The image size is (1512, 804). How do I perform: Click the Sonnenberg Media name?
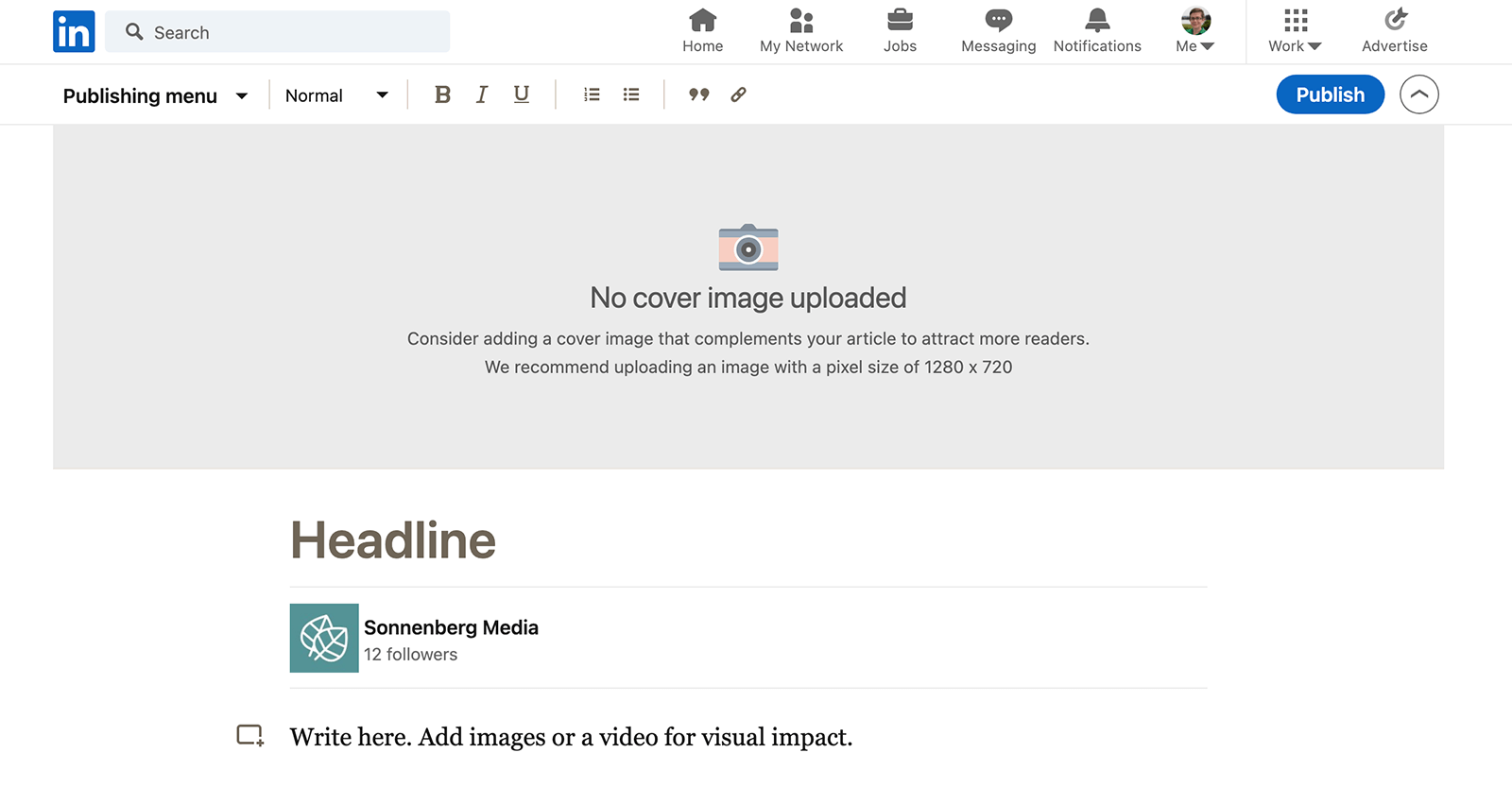451,627
